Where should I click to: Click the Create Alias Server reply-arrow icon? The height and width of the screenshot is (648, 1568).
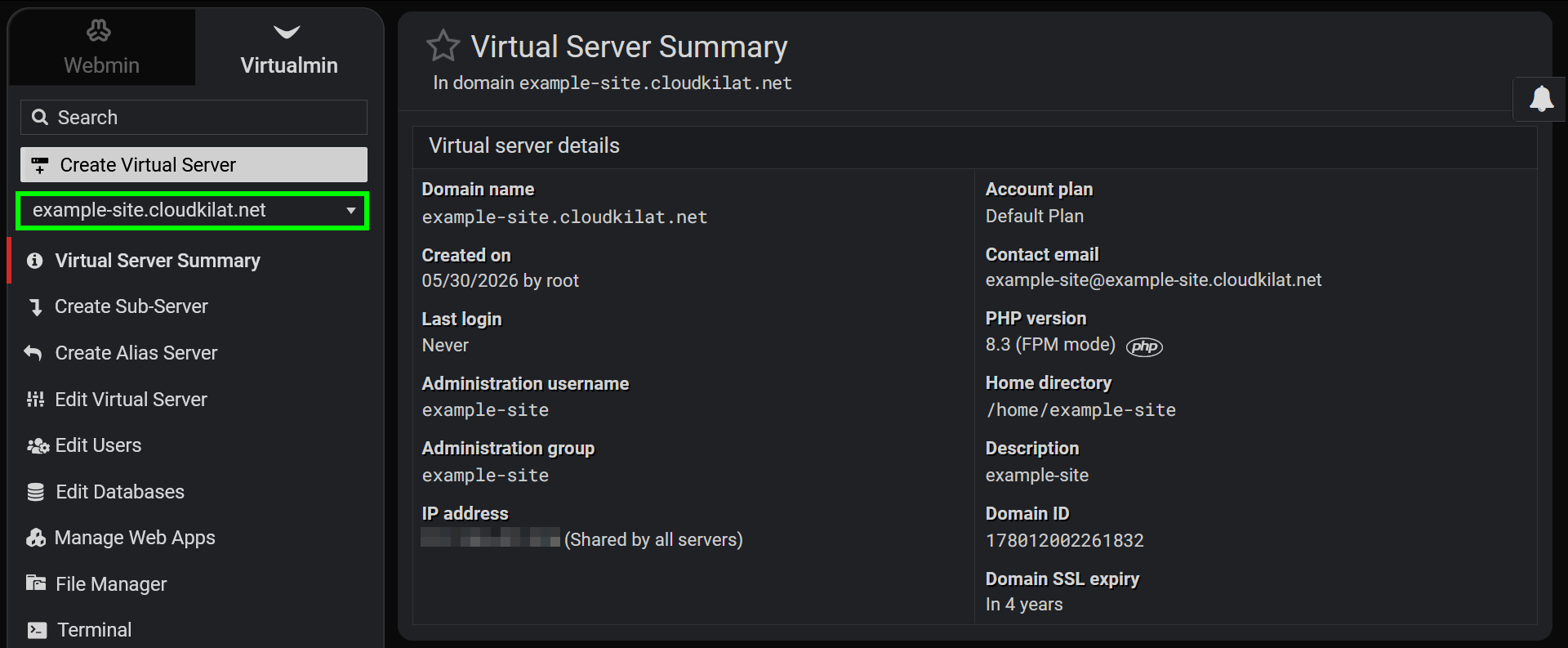pyautogui.click(x=33, y=353)
